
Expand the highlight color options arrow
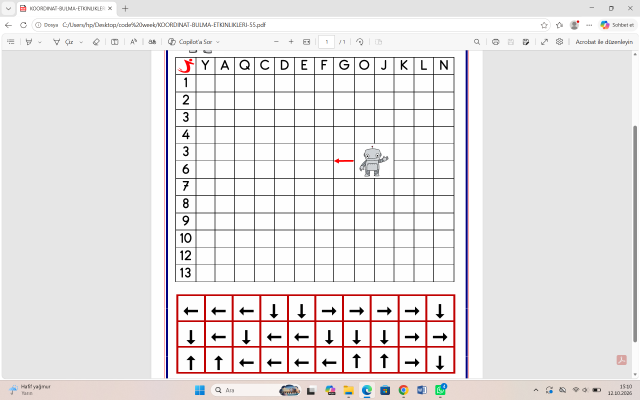point(40,42)
